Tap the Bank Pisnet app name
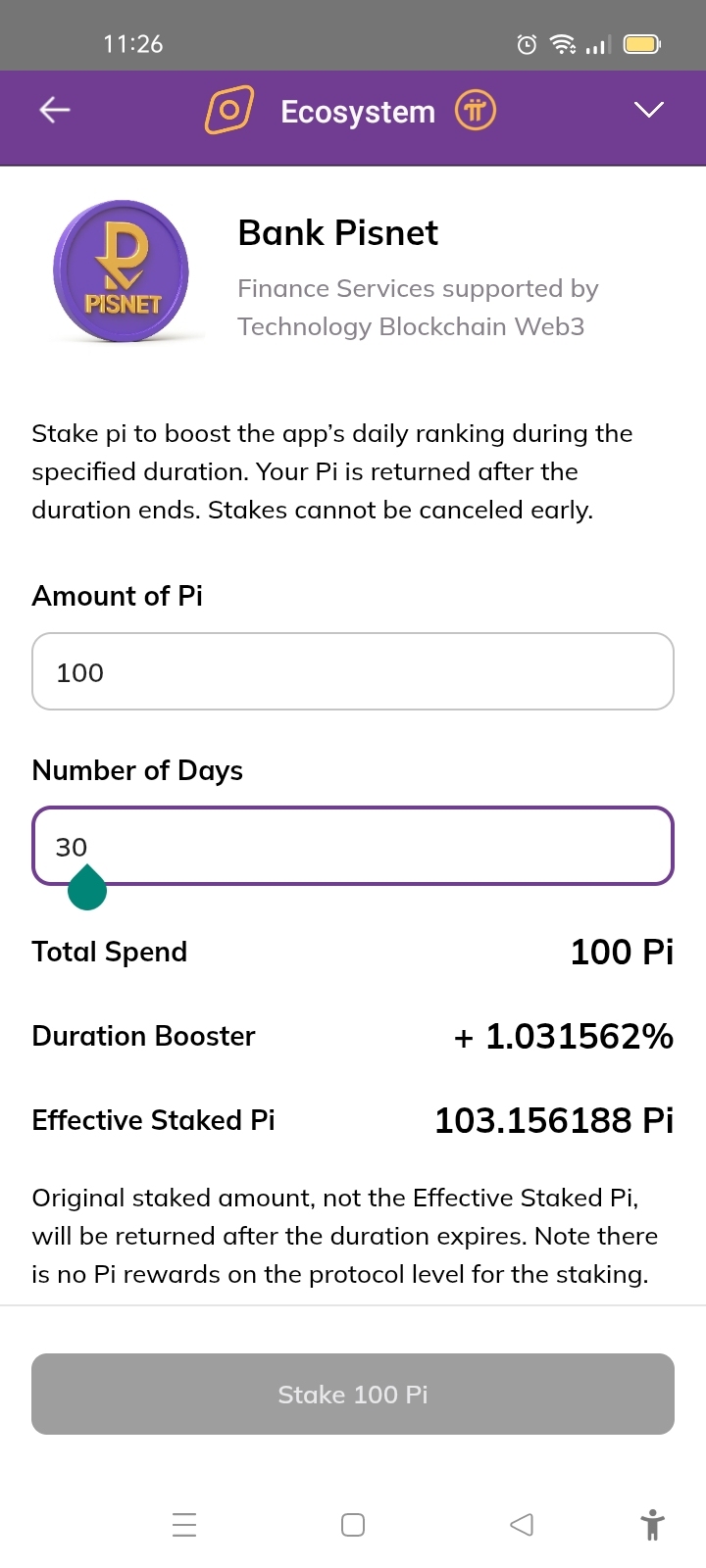Image resolution: width=706 pixels, height=1568 pixels. click(338, 233)
